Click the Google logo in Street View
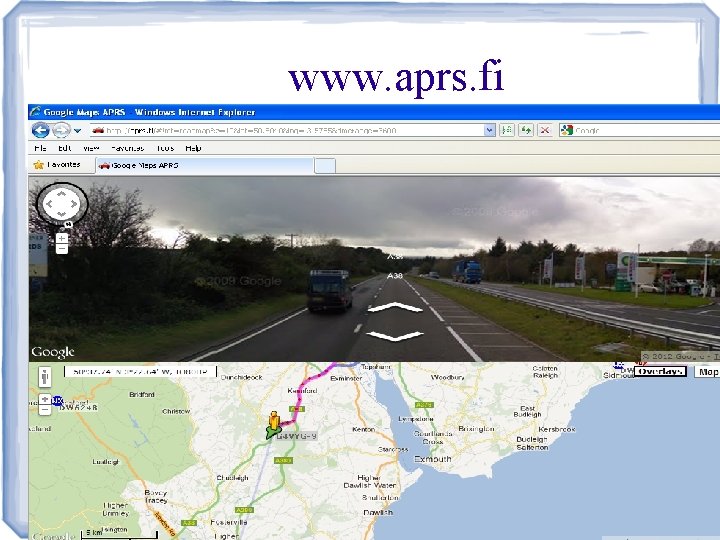Screen dimensions: 720x540 [53, 352]
